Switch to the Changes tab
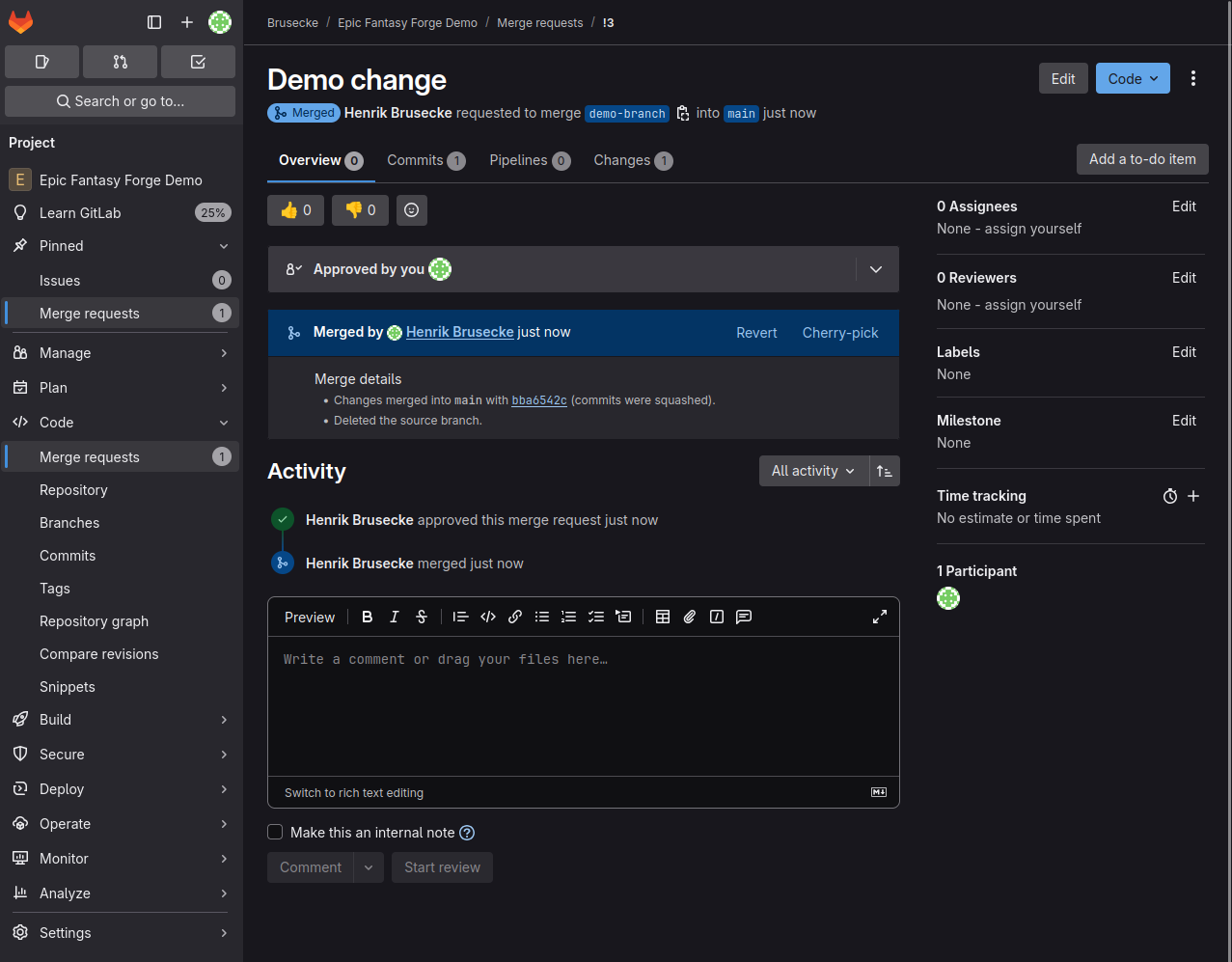1232x962 pixels. (x=633, y=160)
